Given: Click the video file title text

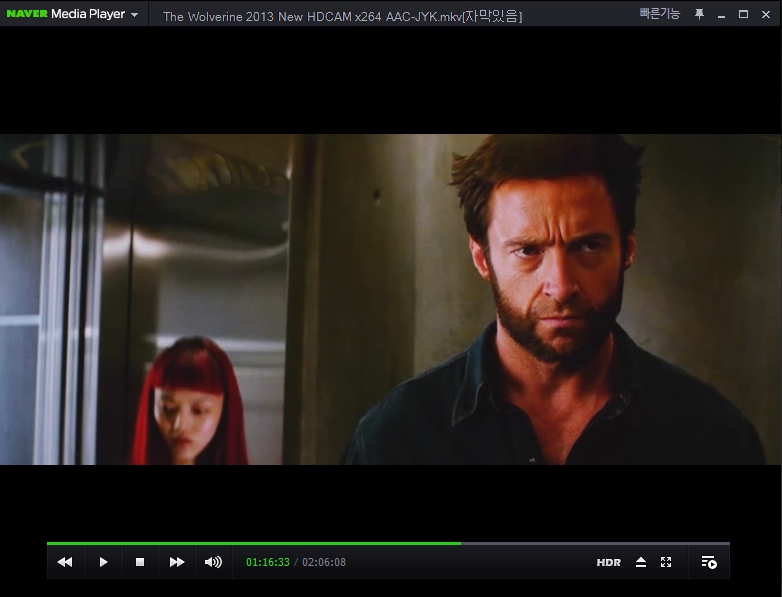Looking at the screenshot, I should pos(342,16).
